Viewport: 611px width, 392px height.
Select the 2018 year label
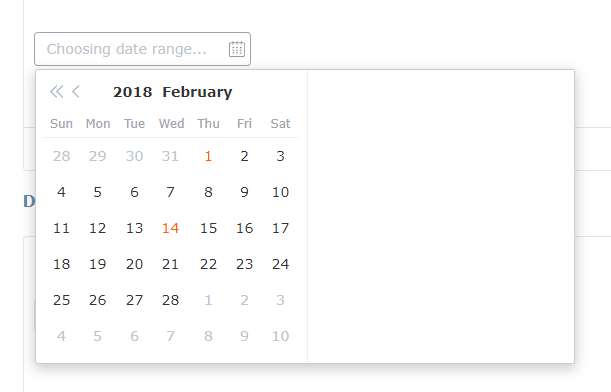(x=132, y=92)
